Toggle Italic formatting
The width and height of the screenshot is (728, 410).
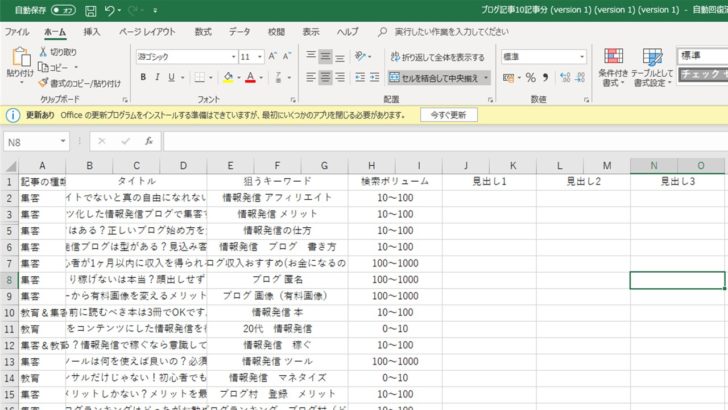click(157, 77)
